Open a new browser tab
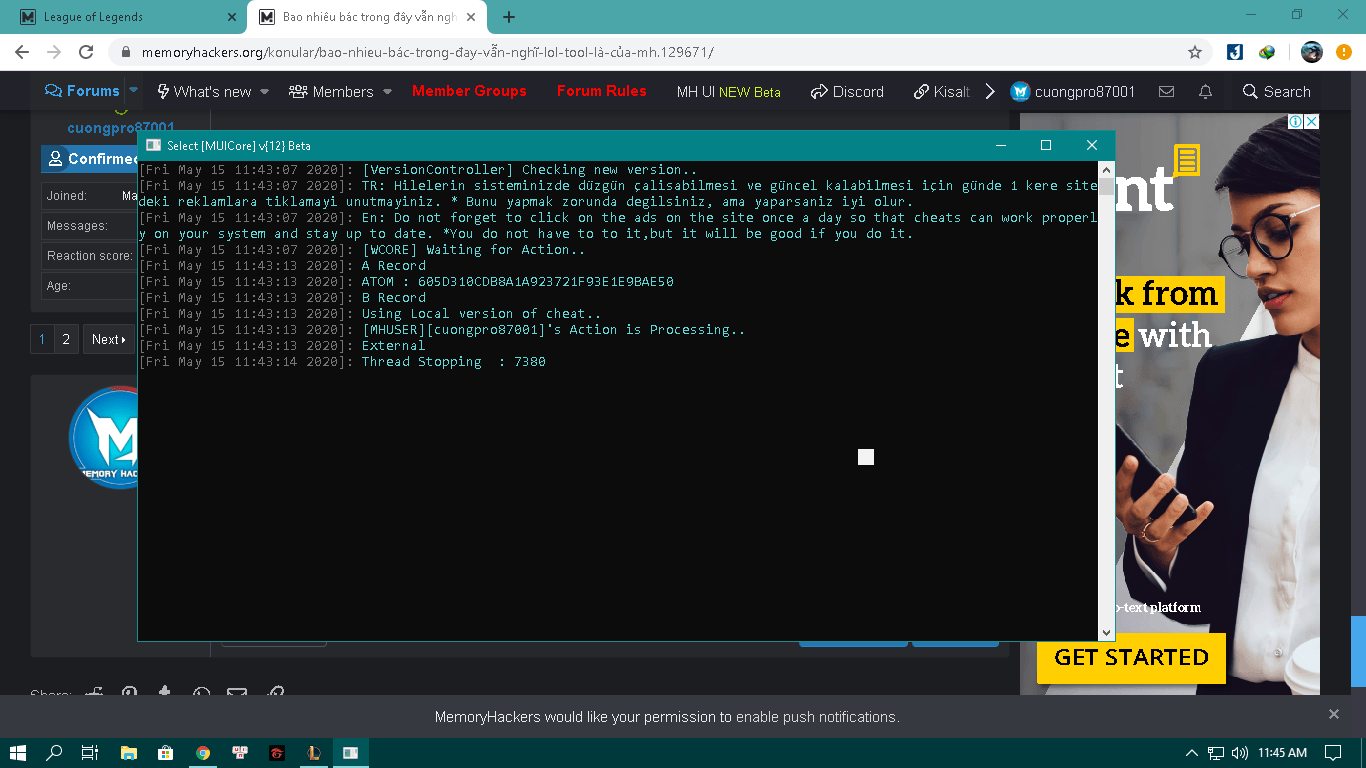The width and height of the screenshot is (1366, 768). [509, 17]
